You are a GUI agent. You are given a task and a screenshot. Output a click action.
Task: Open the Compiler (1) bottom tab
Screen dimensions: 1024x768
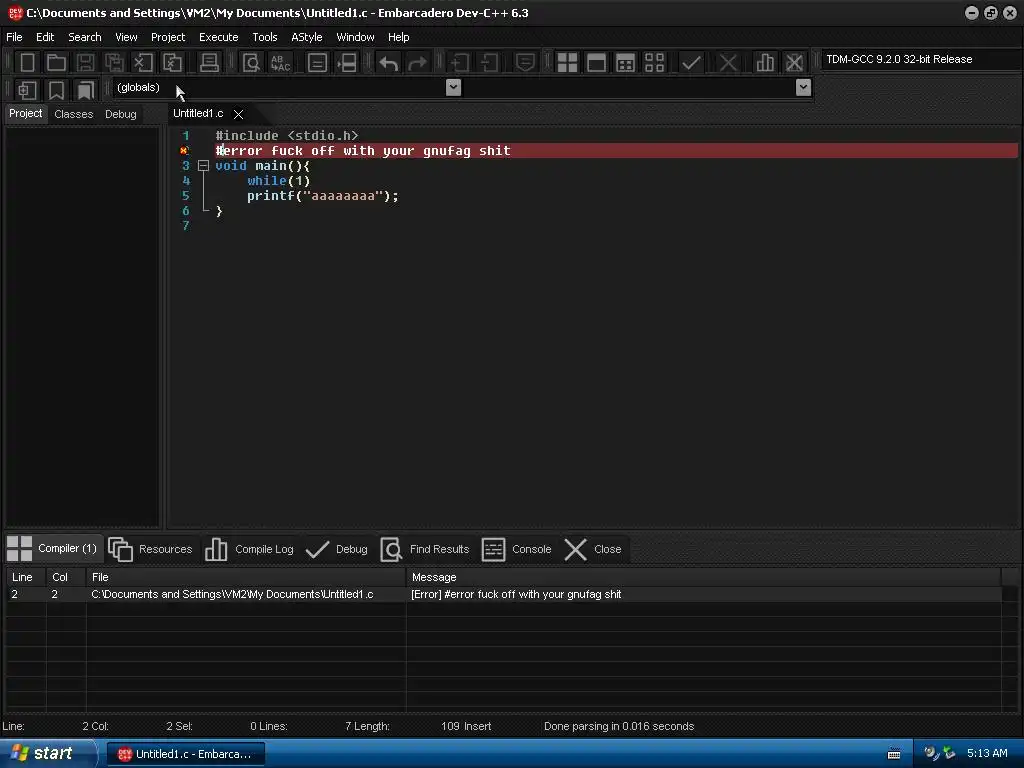click(x=53, y=549)
